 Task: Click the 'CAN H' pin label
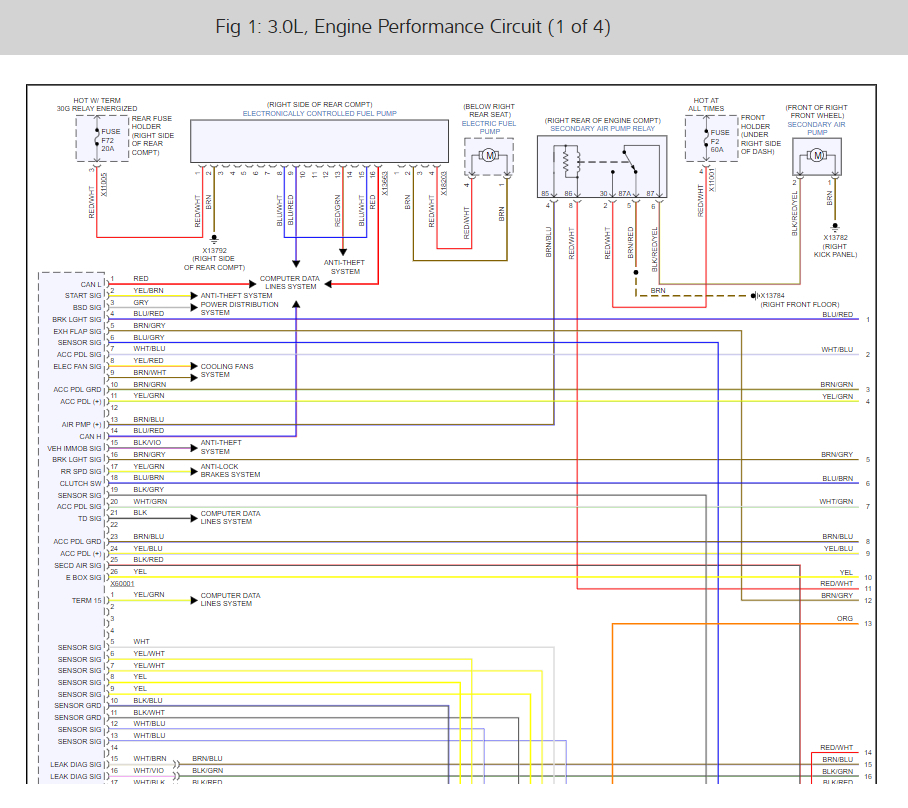[90, 436]
